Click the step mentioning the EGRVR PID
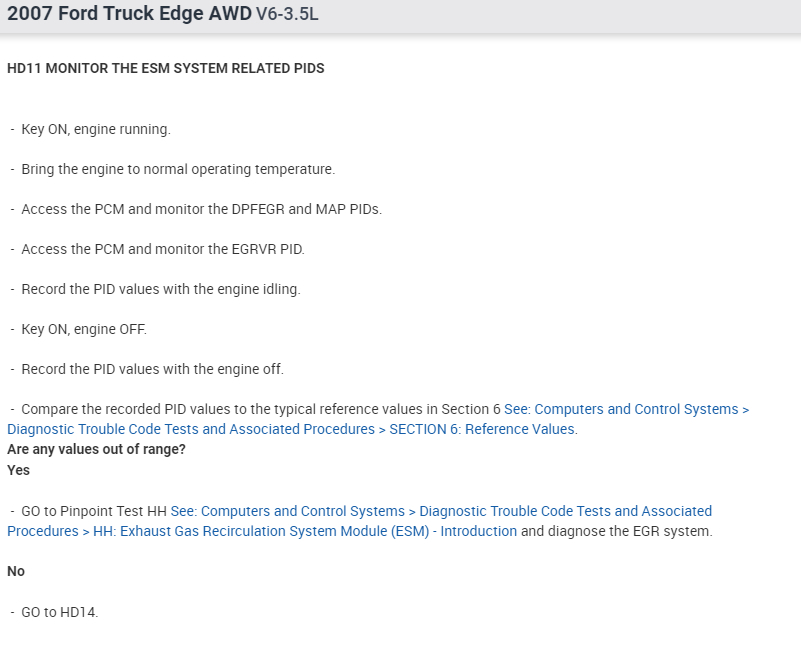The image size is (801, 659). pos(162,249)
